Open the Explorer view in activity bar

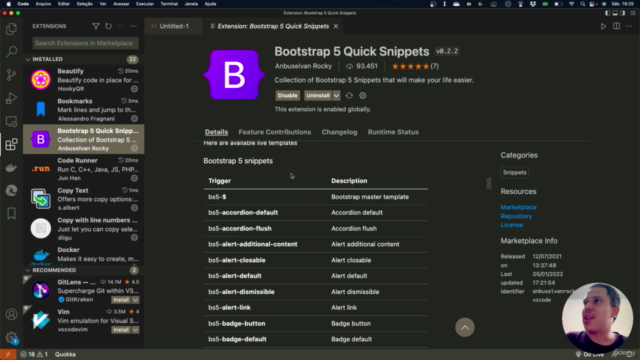[x=11, y=29]
